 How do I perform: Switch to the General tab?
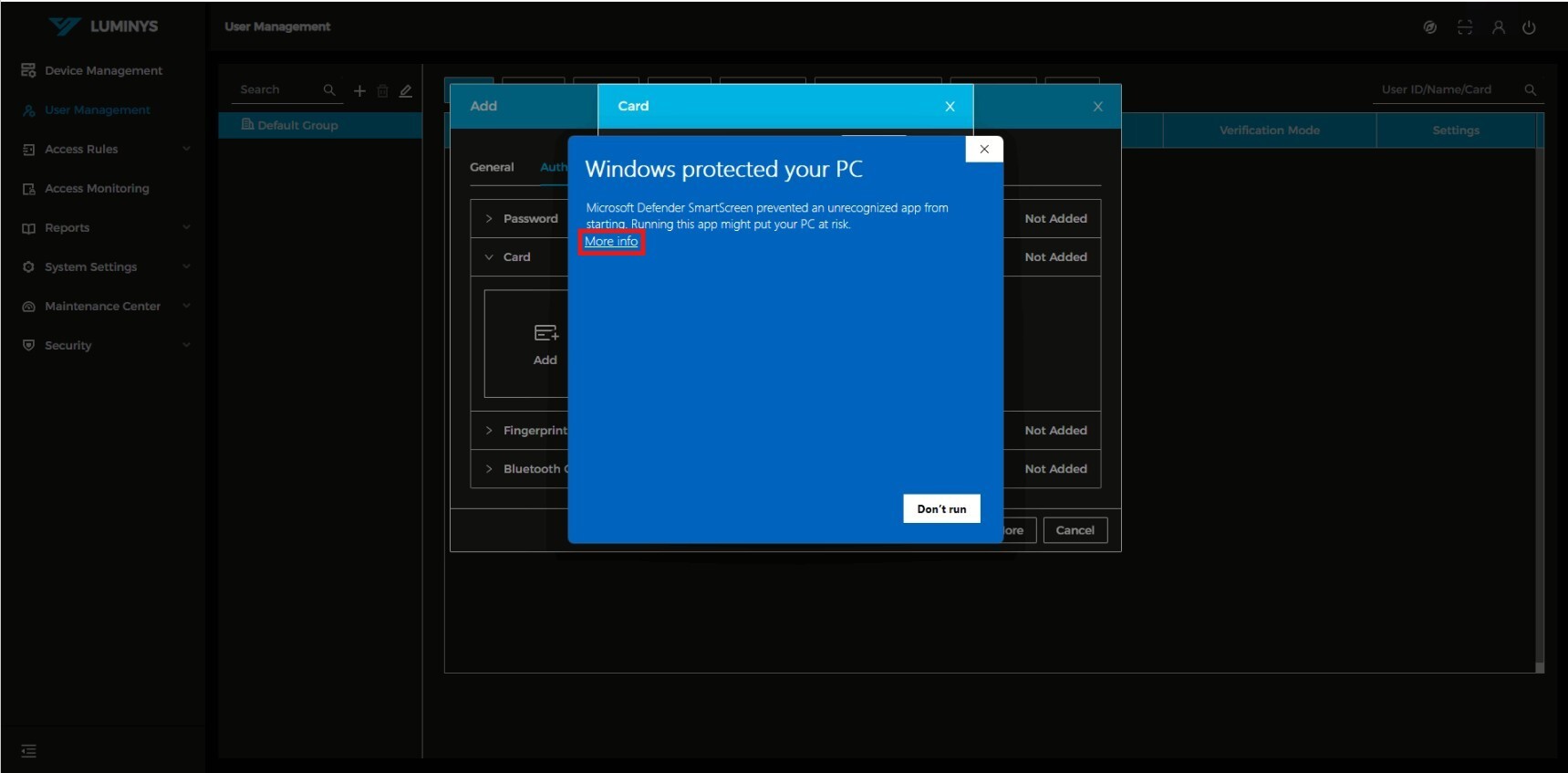[492, 168]
